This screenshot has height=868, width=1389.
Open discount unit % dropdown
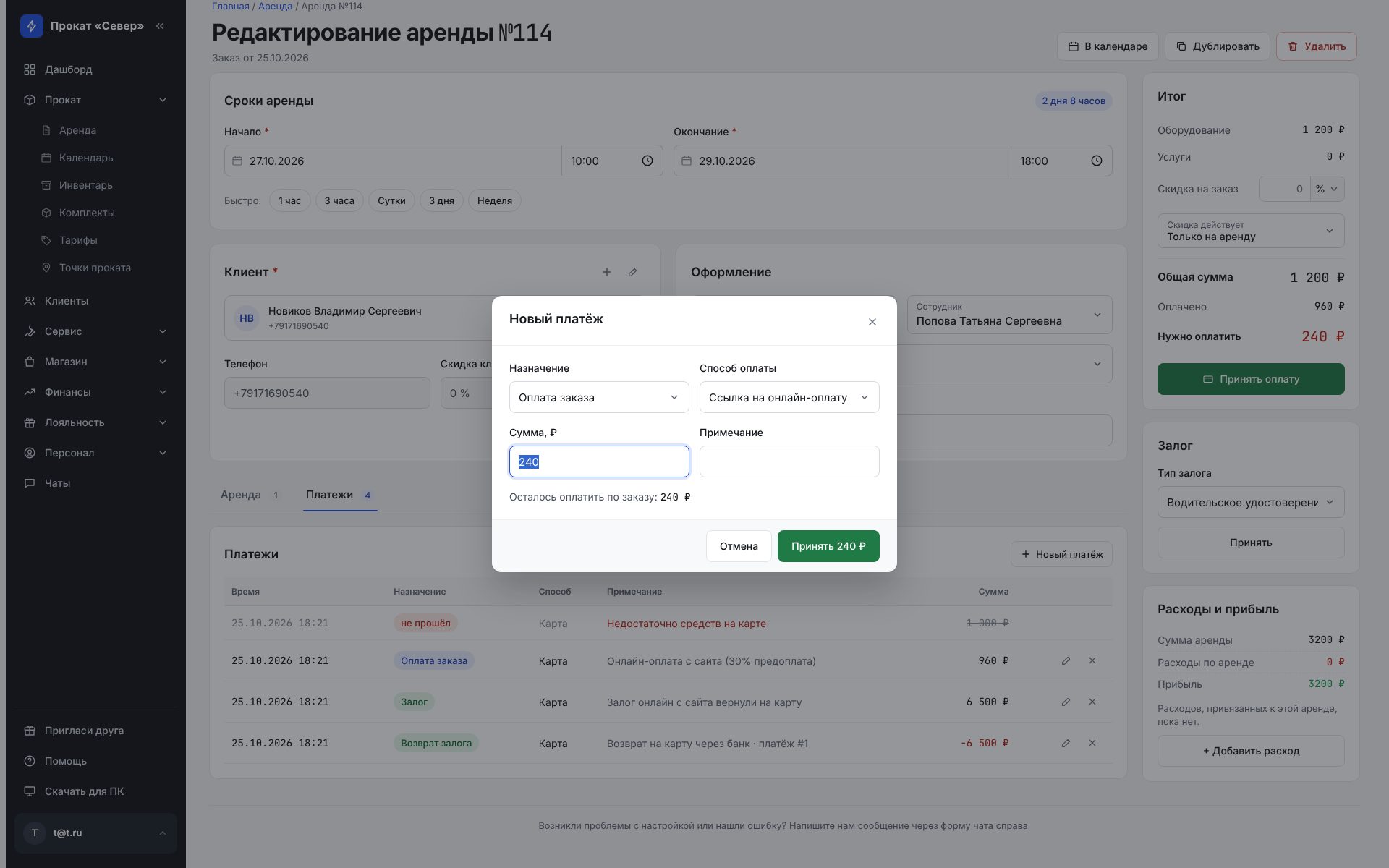(1328, 189)
